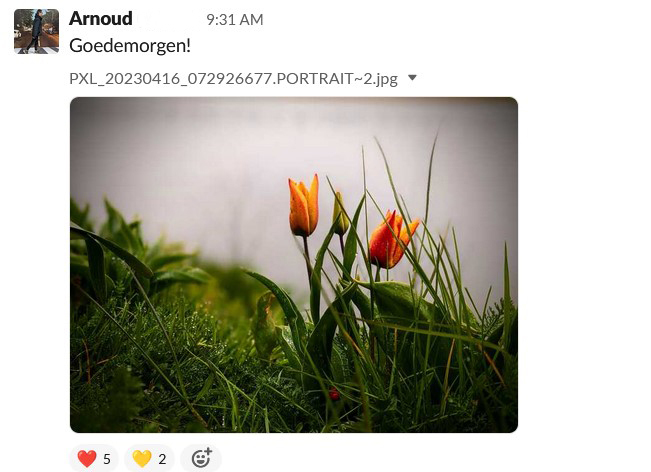The image size is (651, 472).
Task: Click the count 2 on yellow heart reaction
Action: (162, 459)
